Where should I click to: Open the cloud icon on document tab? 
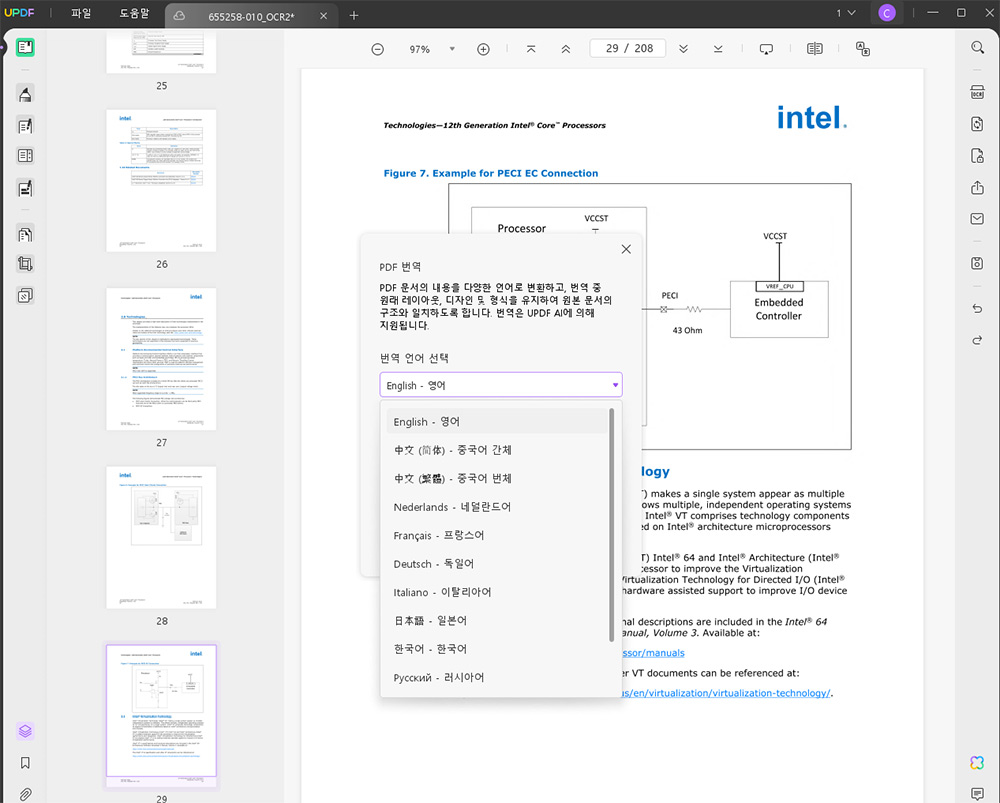(179, 16)
